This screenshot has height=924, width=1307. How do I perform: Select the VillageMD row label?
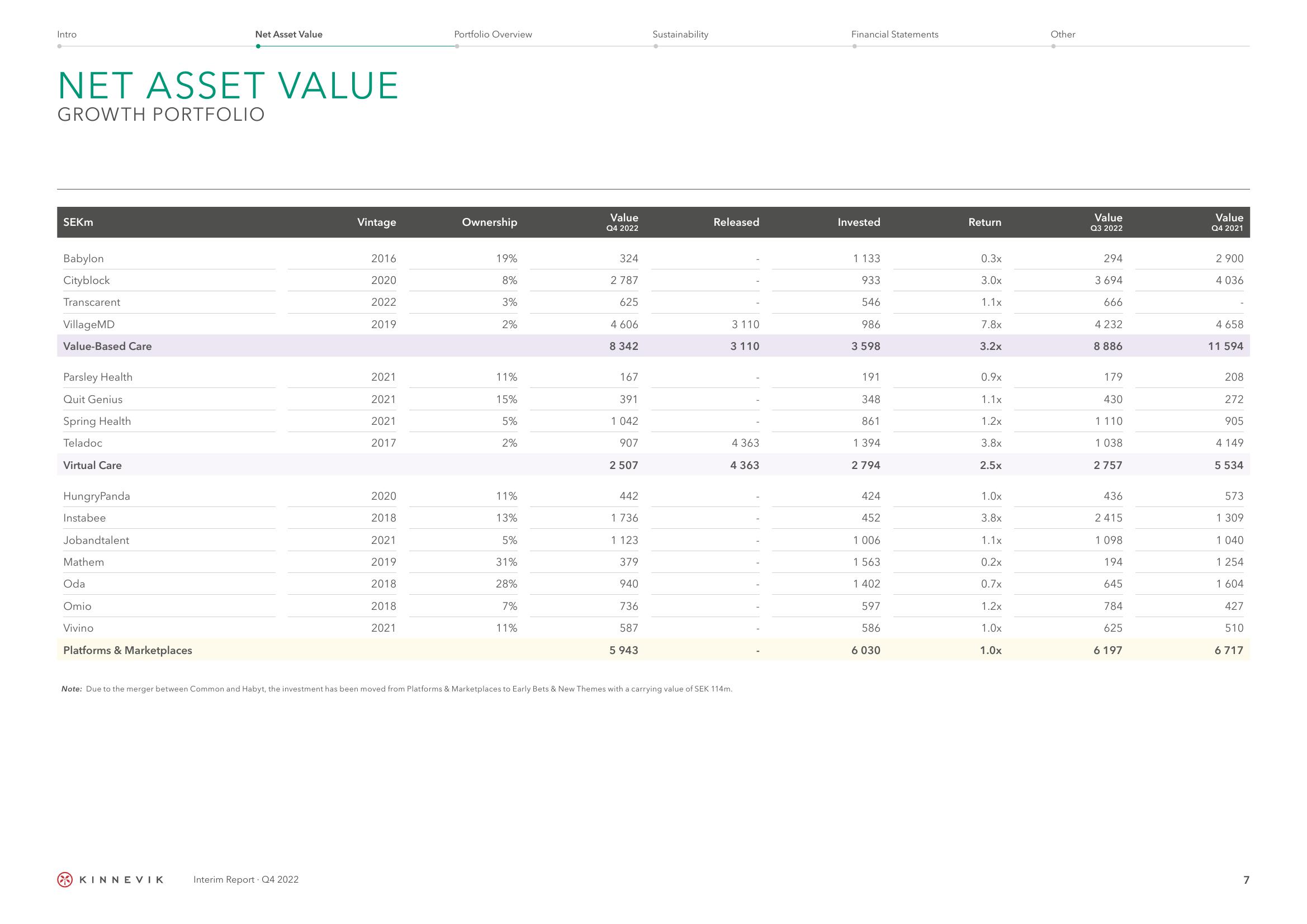point(89,325)
